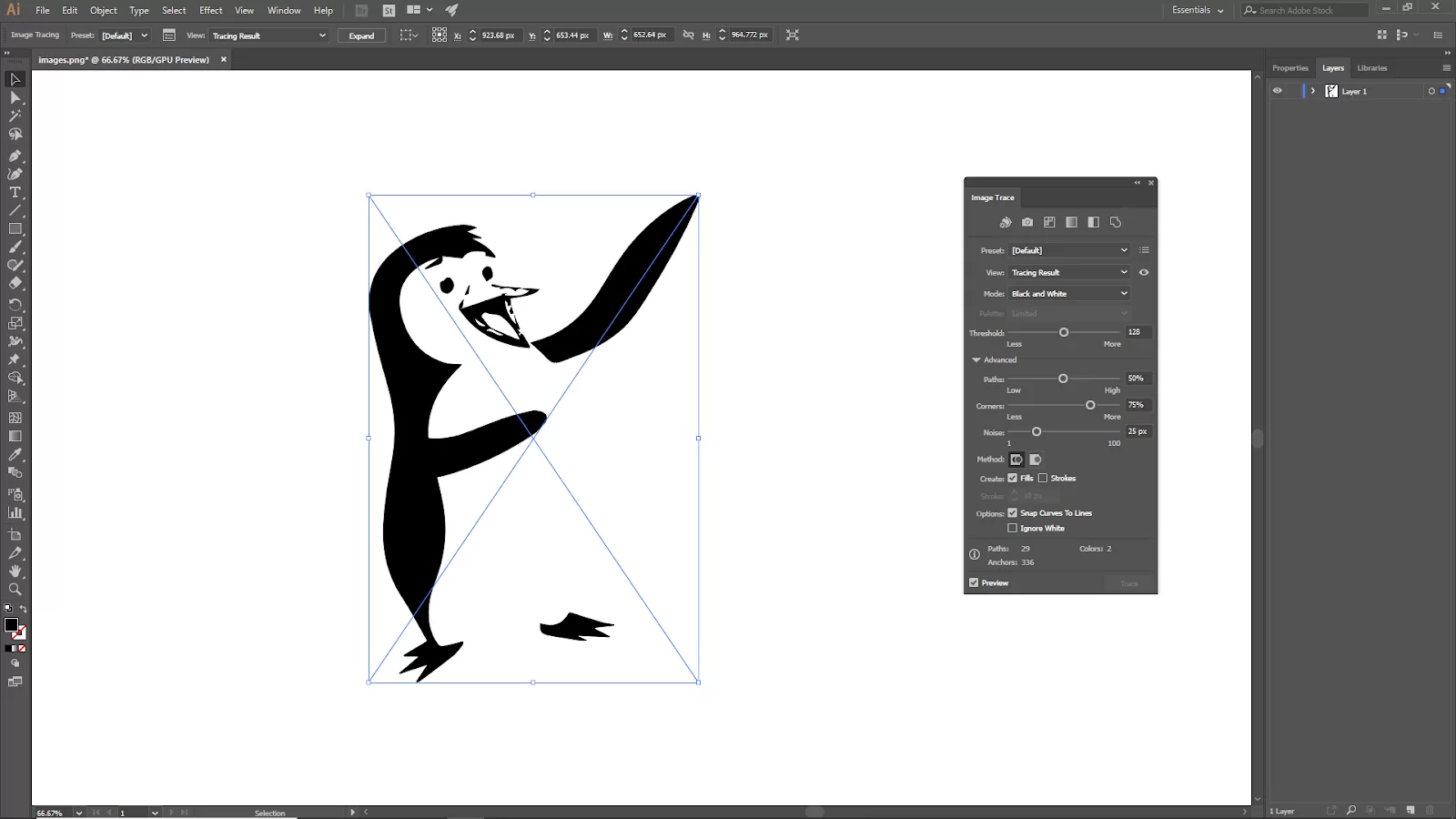
Task: Collapse the Image Trace panel double arrows
Action: [1137, 183]
